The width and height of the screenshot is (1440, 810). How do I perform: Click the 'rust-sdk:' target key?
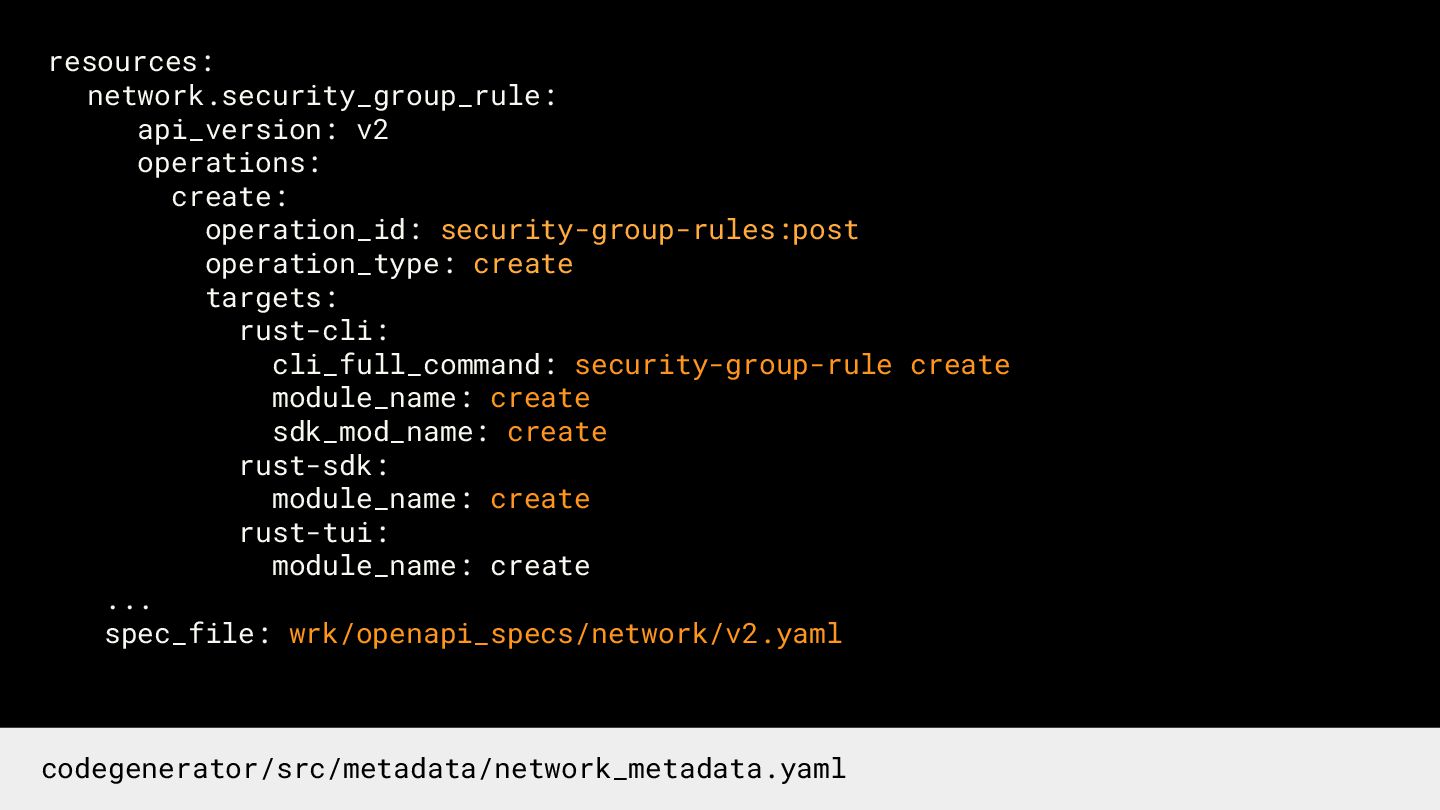pos(314,466)
